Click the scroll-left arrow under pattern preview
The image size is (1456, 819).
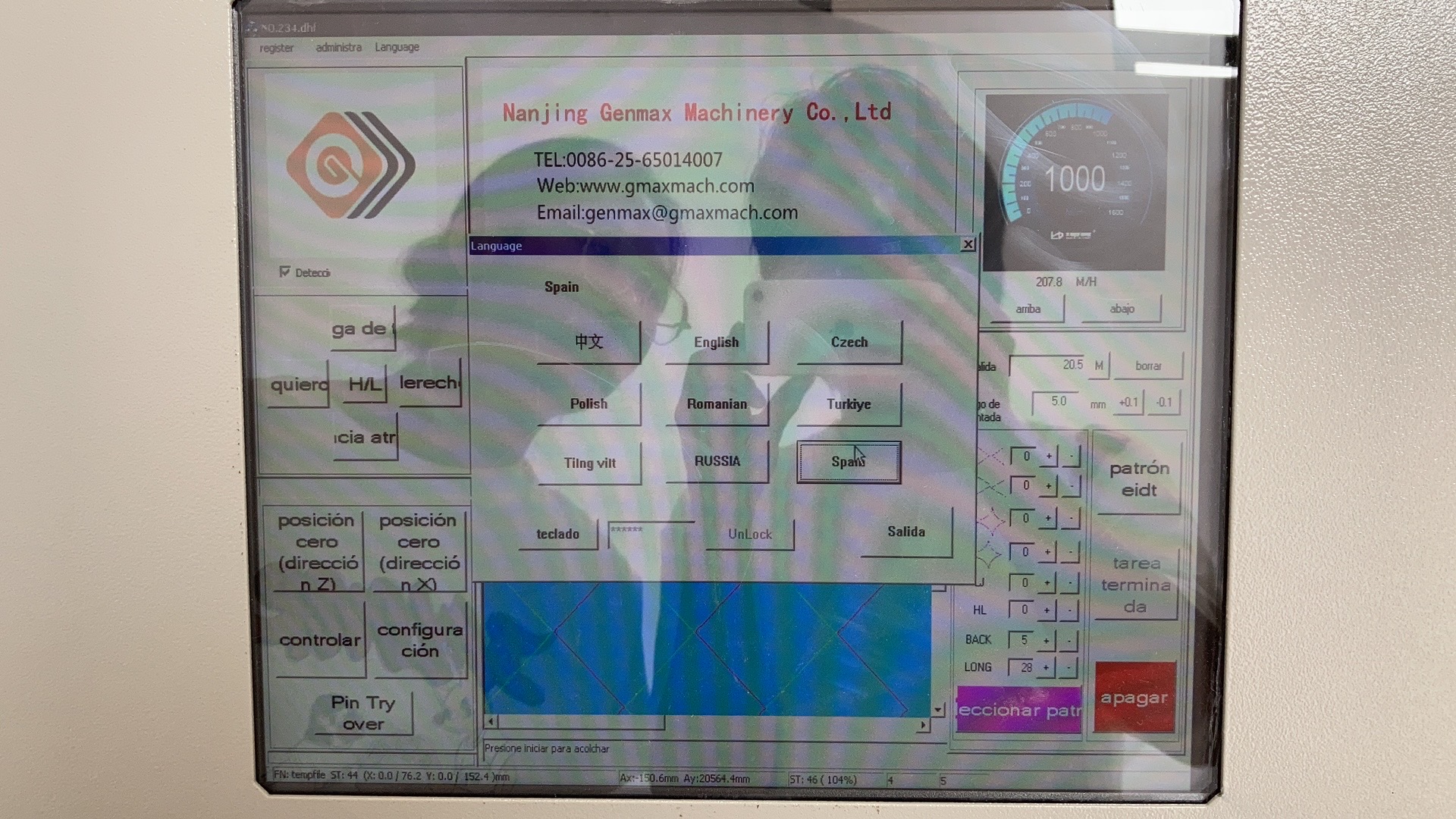(491, 722)
